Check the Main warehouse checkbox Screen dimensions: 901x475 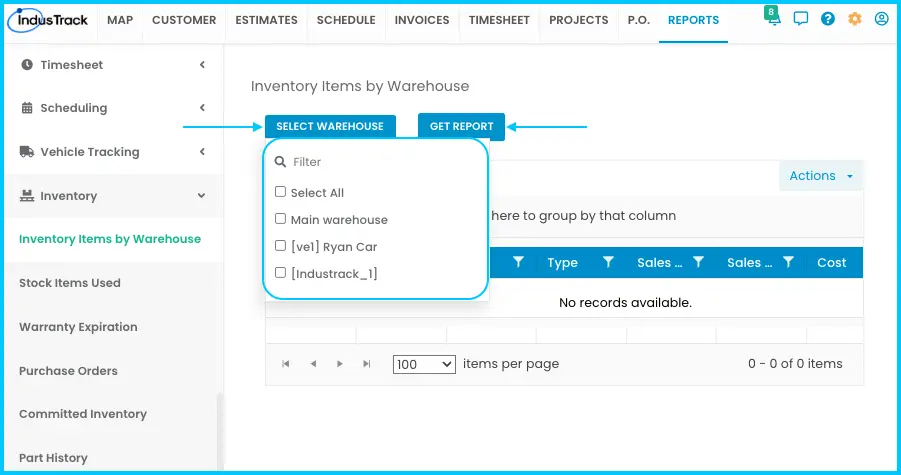point(280,219)
